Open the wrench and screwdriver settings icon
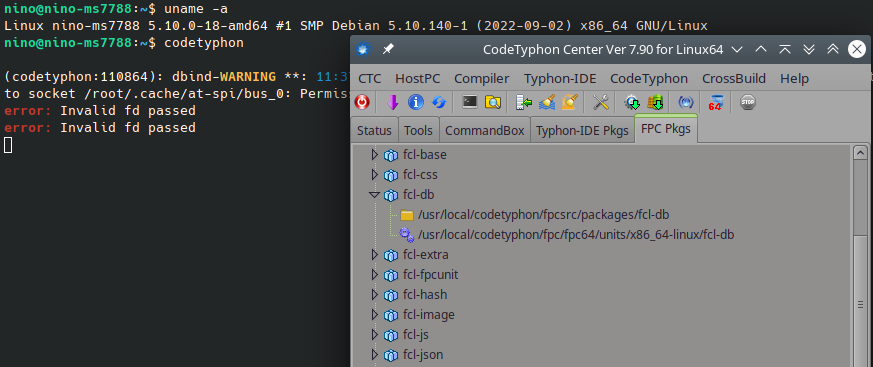 pos(601,102)
